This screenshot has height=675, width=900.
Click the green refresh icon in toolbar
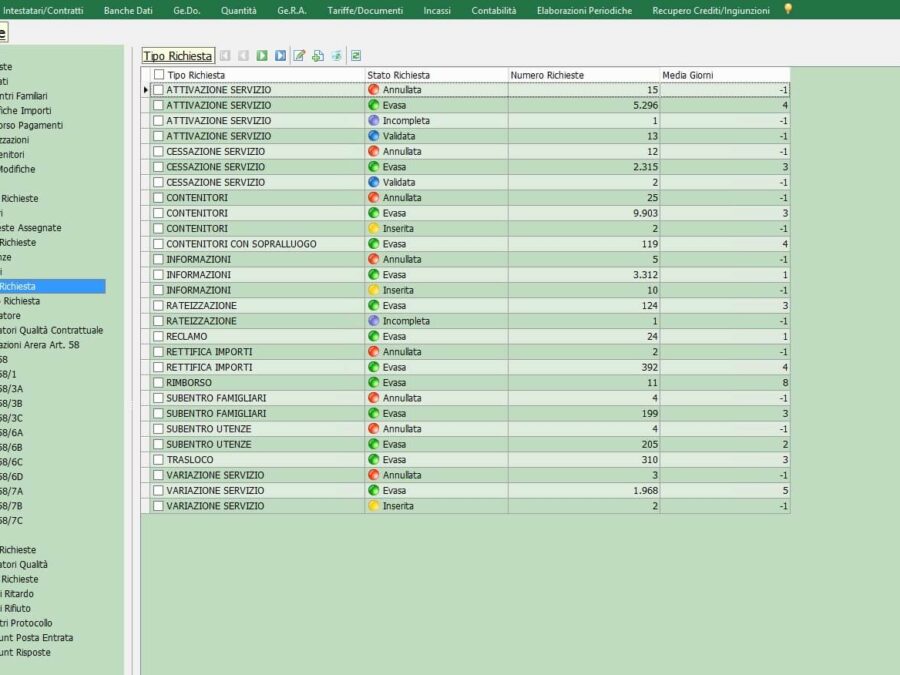[x=356, y=56]
